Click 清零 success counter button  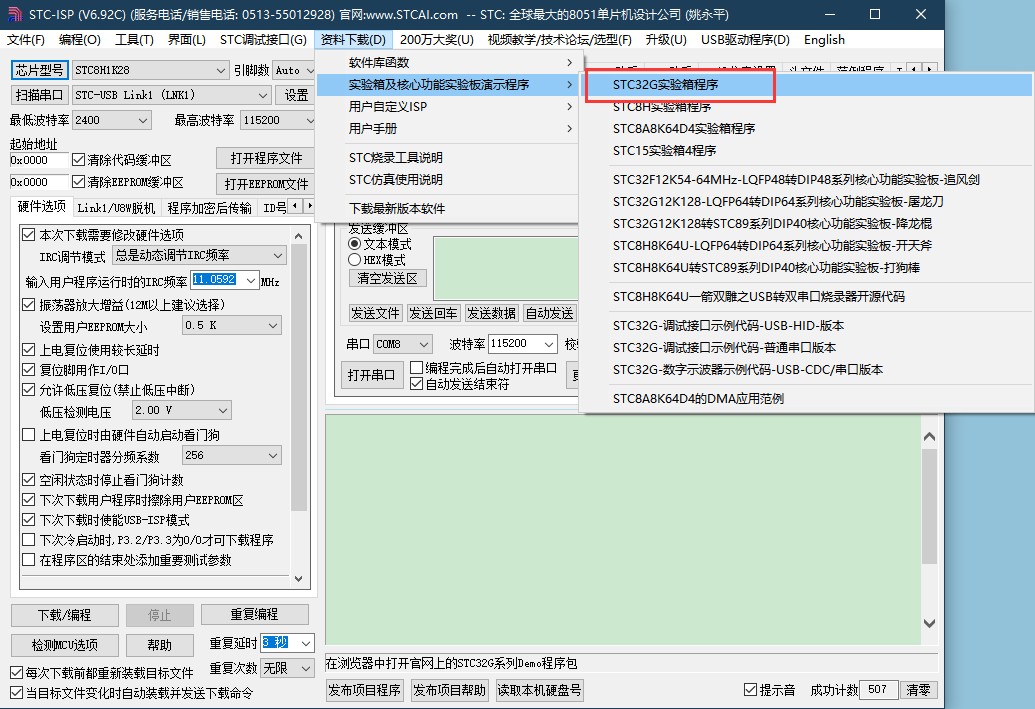point(918,690)
